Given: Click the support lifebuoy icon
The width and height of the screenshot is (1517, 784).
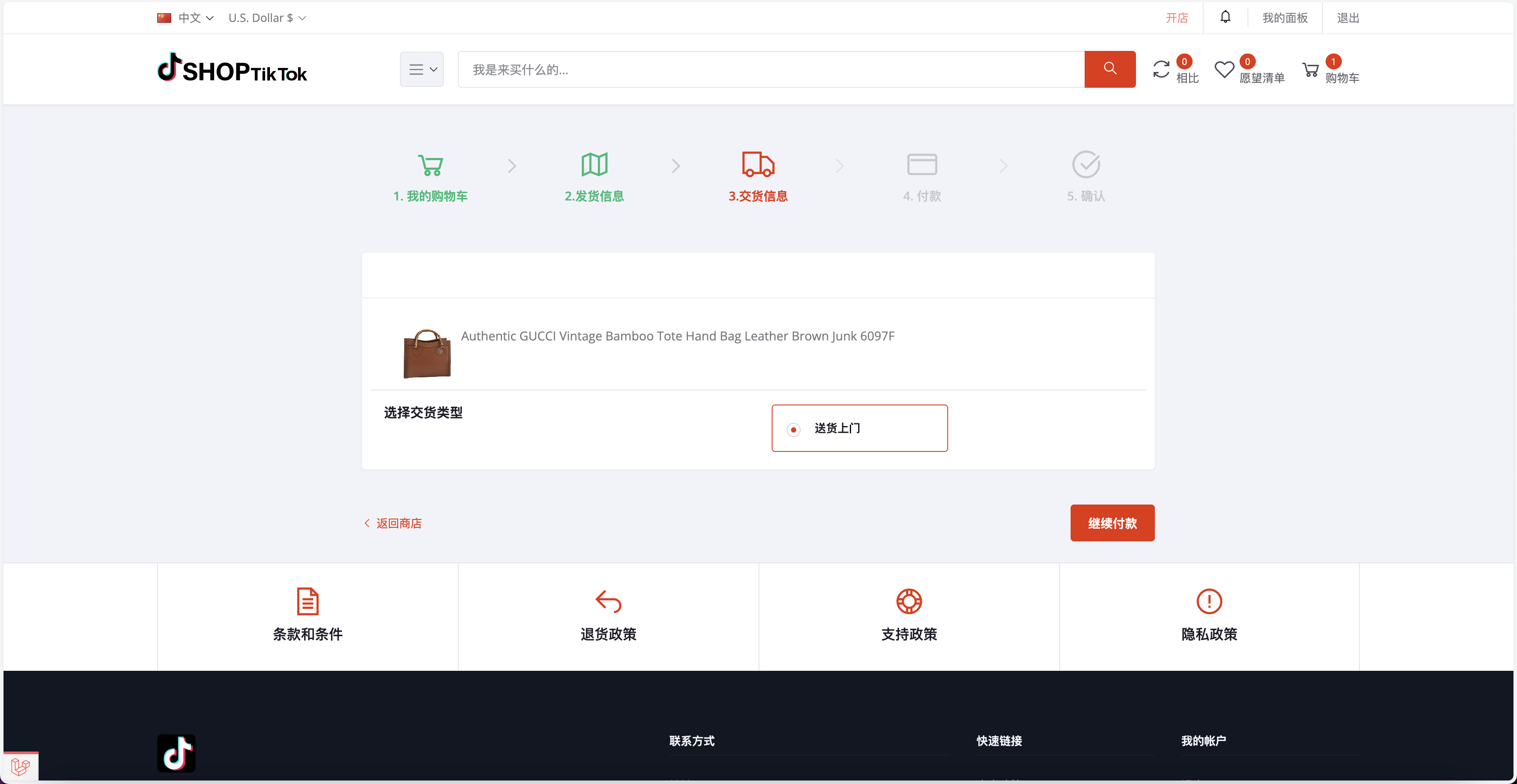Looking at the screenshot, I should (x=909, y=601).
